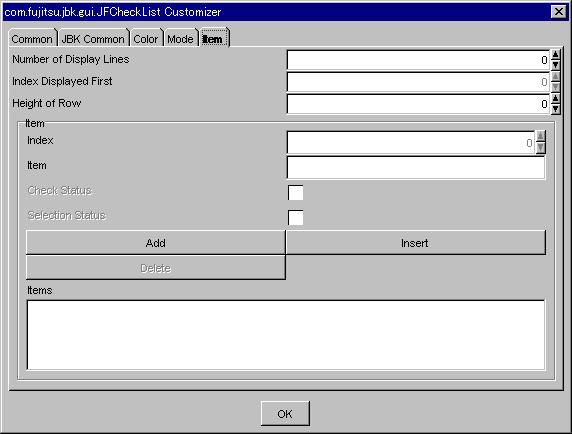The height and width of the screenshot is (434, 572).
Task: Focus the Index Displayed First field
Action: click(418, 82)
